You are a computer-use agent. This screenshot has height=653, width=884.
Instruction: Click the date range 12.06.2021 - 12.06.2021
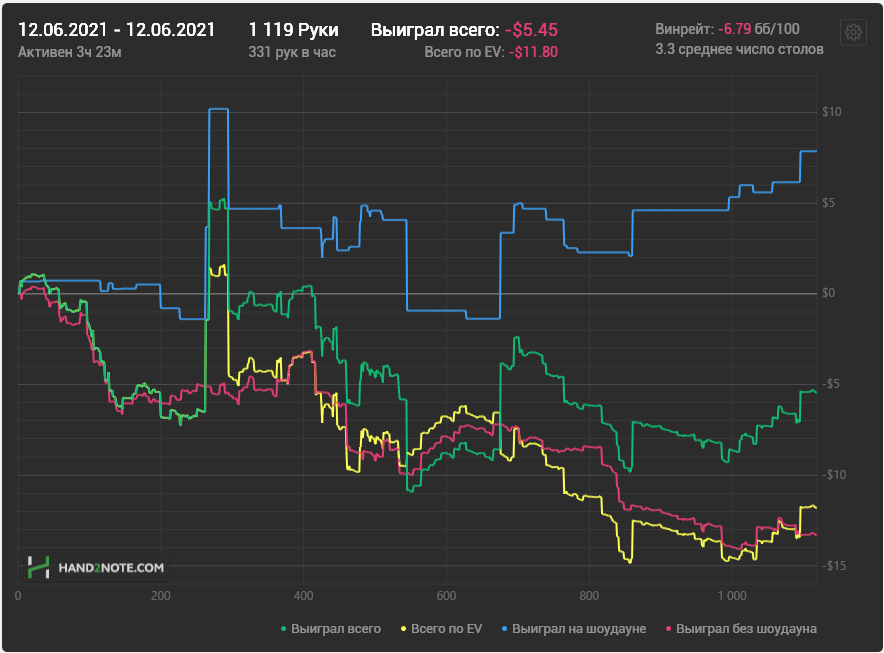[x=116, y=30]
